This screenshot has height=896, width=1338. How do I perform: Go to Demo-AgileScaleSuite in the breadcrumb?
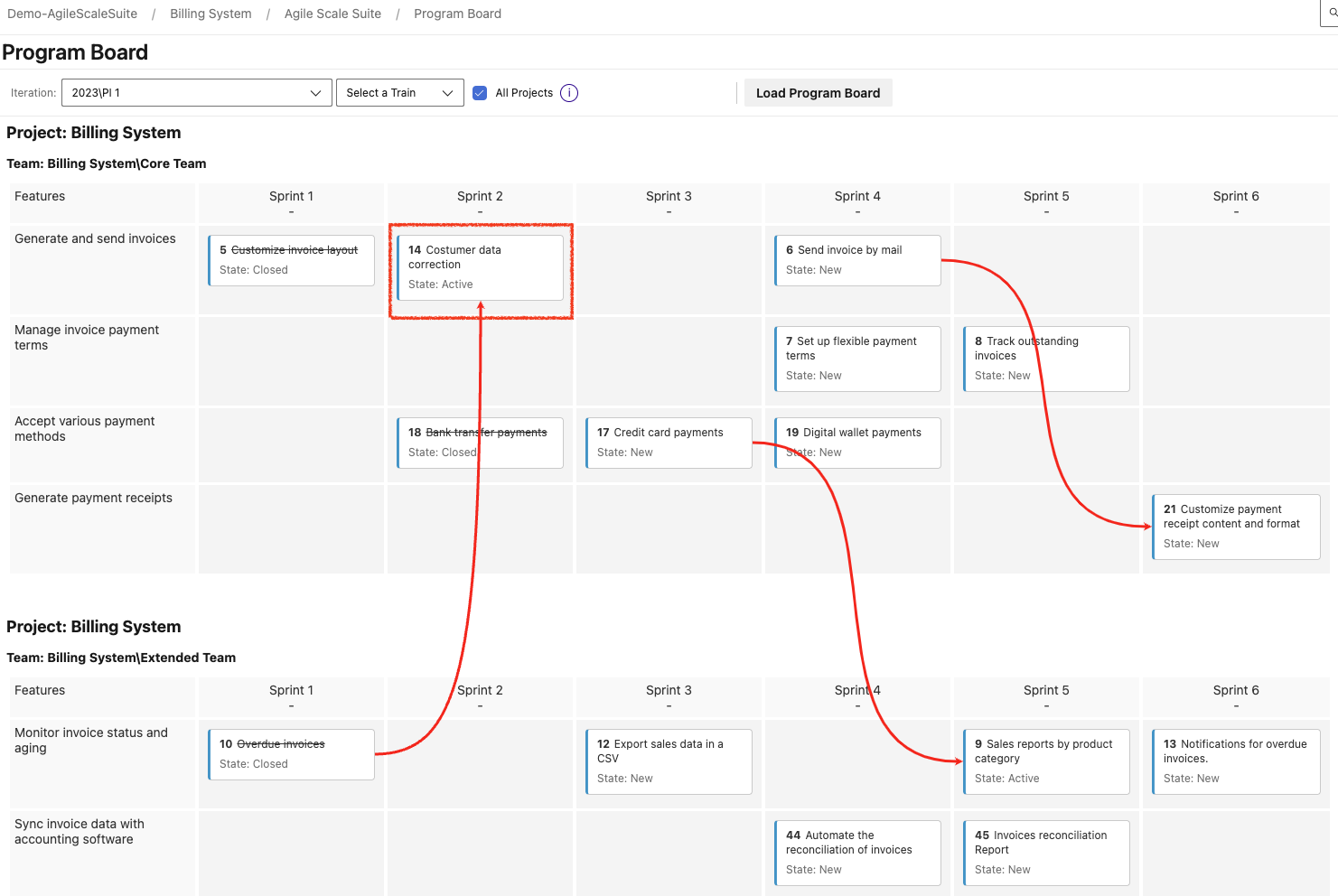(72, 14)
